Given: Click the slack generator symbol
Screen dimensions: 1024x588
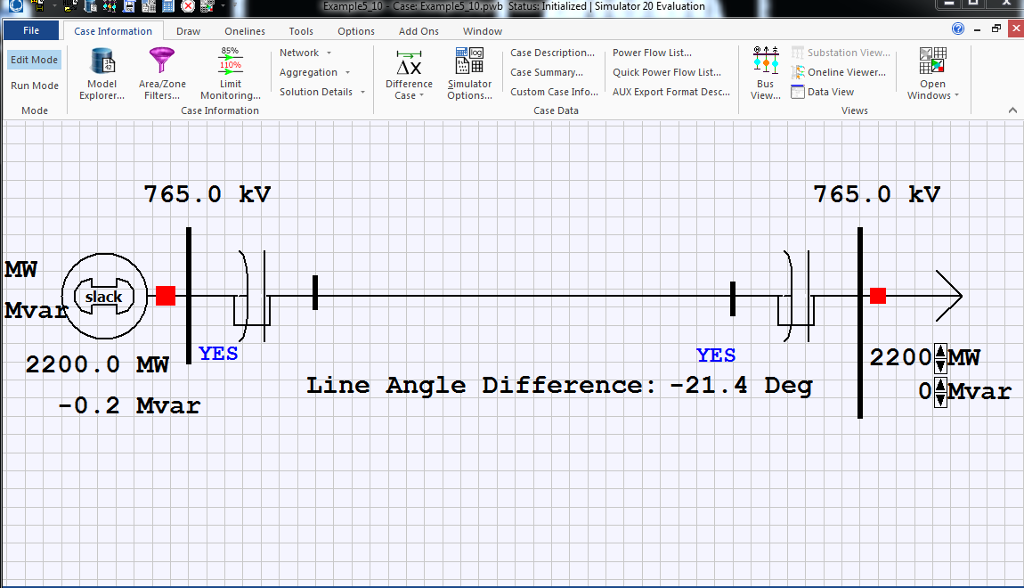Looking at the screenshot, I should click(x=104, y=297).
